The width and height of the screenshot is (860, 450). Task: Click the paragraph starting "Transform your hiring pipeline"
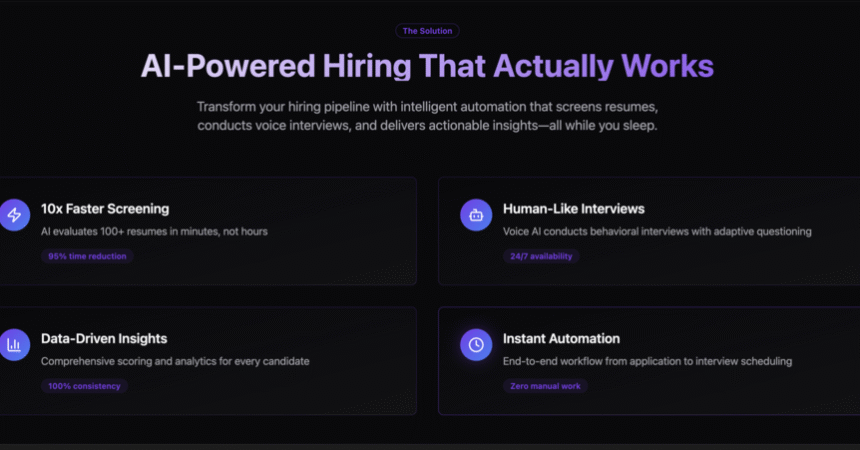tap(427, 116)
